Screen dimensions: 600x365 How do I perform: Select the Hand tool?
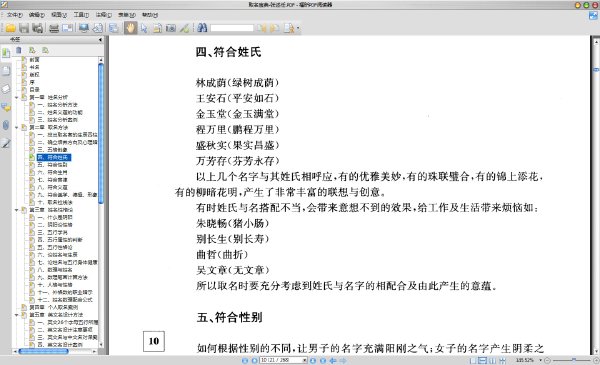tap(130, 28)
